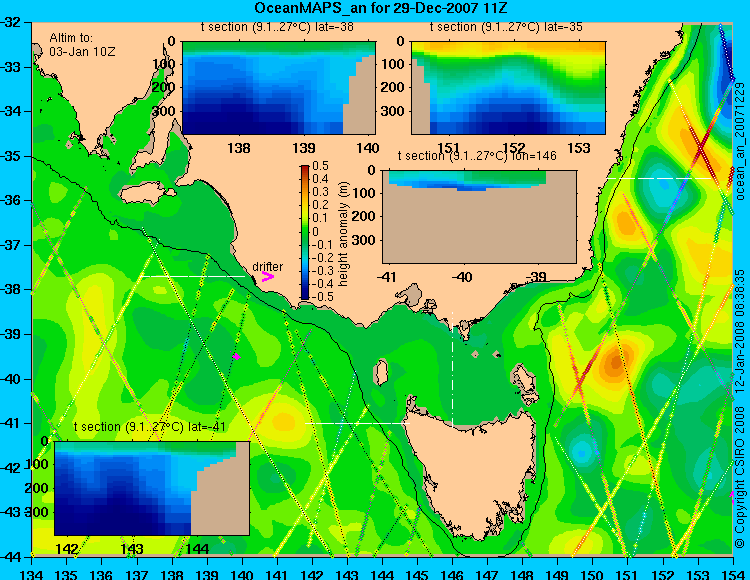Viewport: 750px width, 580px height.
Task: Click the "t section (9.1..27°C) lat=-41" heading
Action: click(150, 427)
